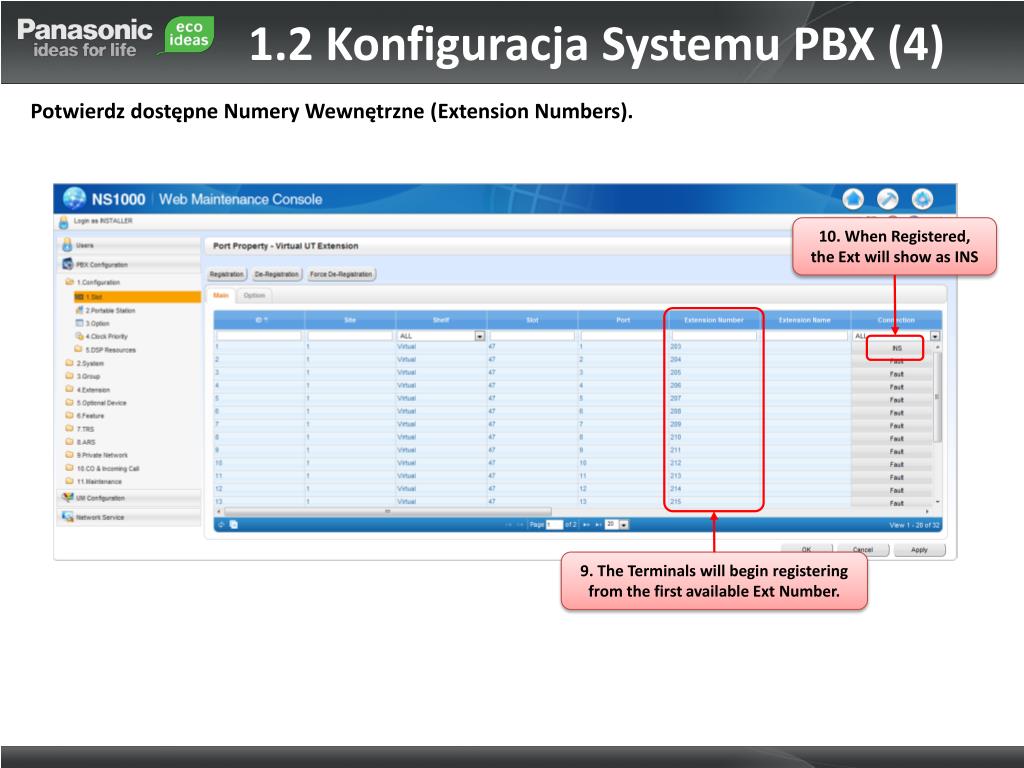The width and height of the screenshot is (1024, 768).
Task: Sort by the Extension Number column header
Action: [x=714, y=320]
